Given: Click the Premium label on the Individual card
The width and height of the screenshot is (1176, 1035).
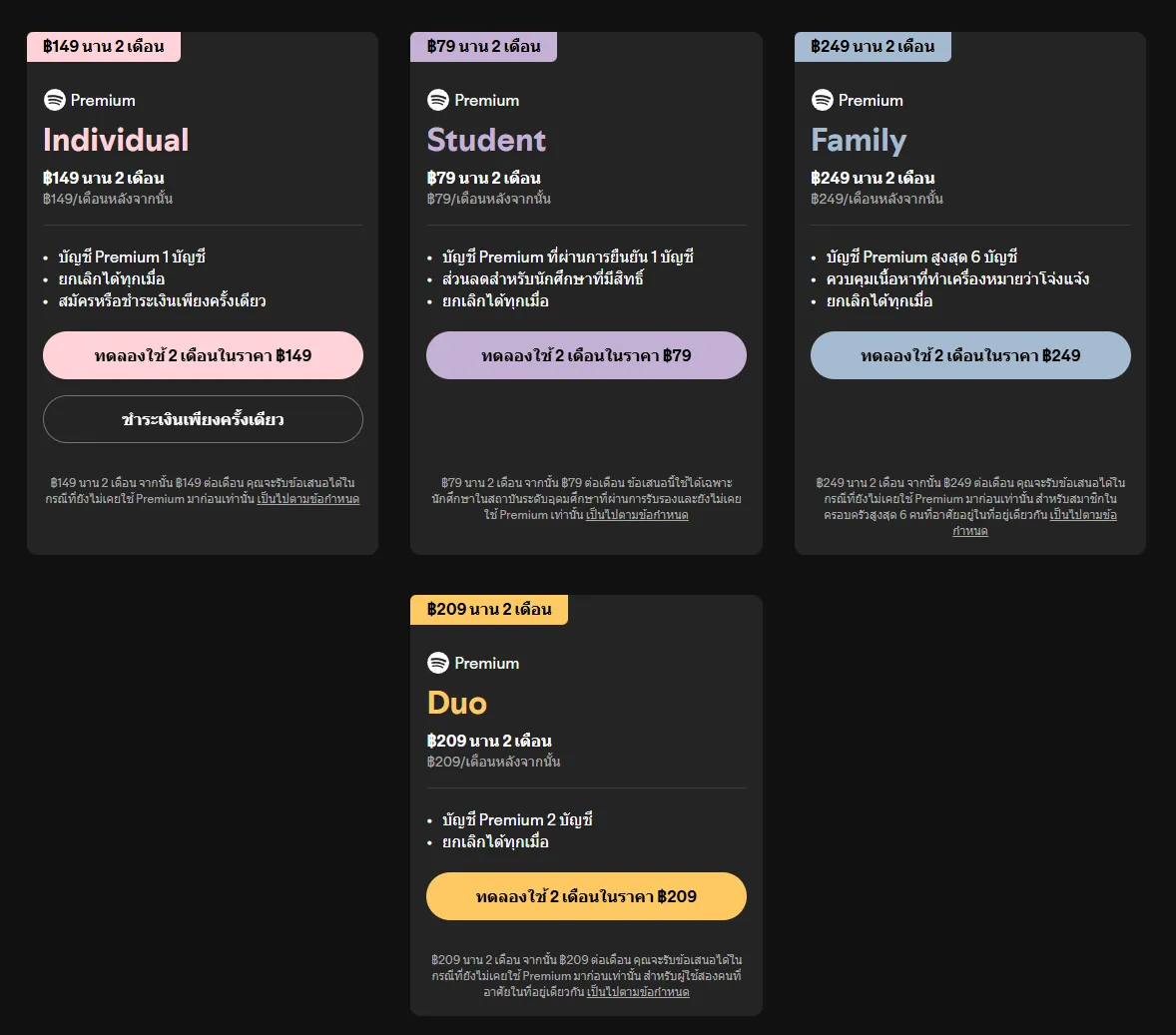Looking at the screenshot, I should tap(103, 101).
